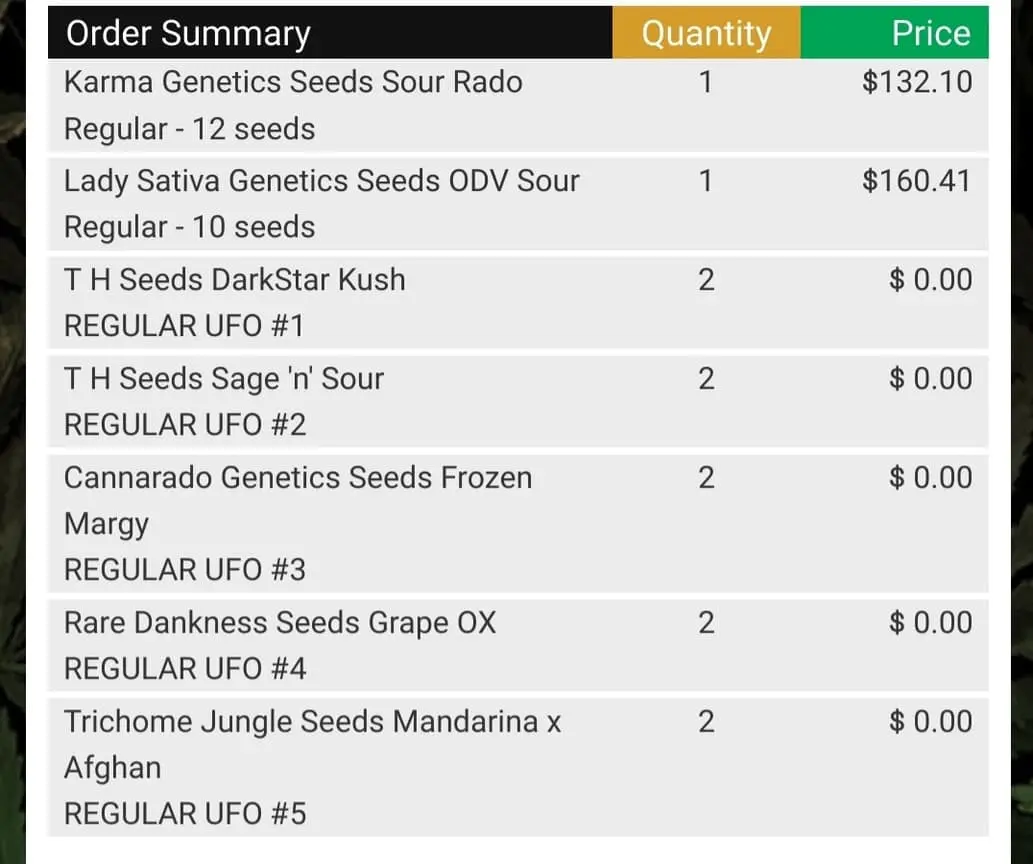The image size is (1033, 864).
Task: Select Trichome Jungle Seeds Mandarina x Afghan
Action: (312, 722)
